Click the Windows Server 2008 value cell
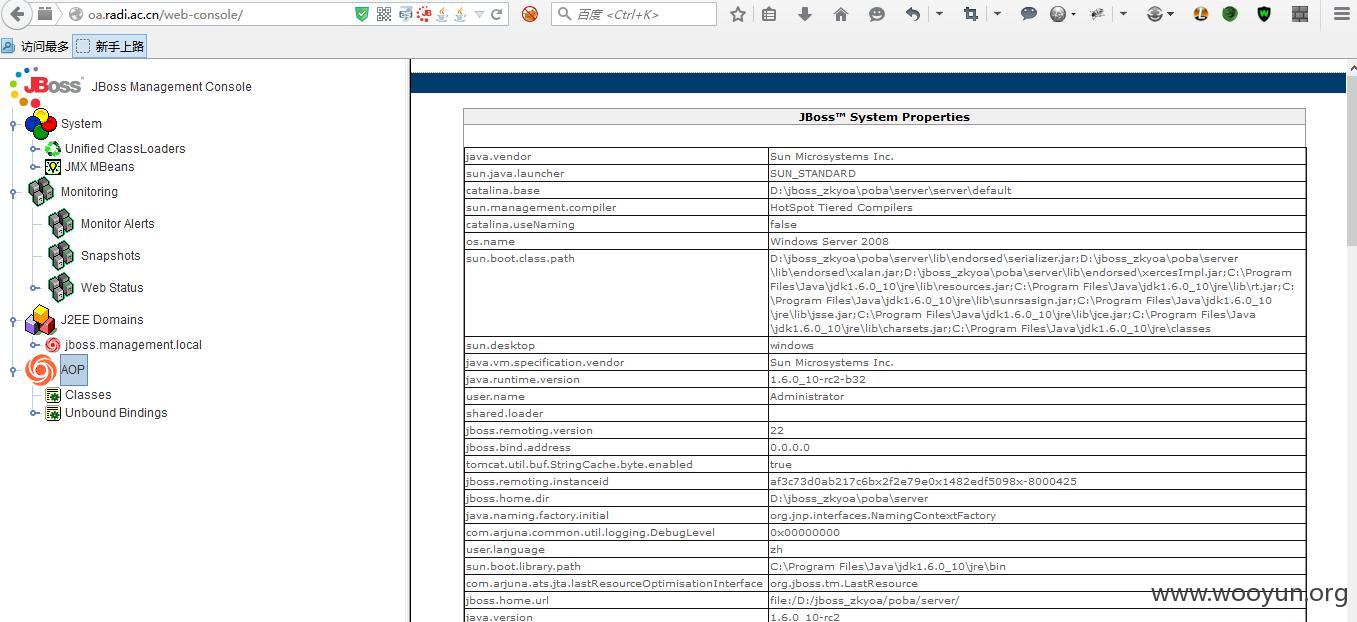The height and width of the screenshot is (622, 1357). click(x=1037, y=241)
